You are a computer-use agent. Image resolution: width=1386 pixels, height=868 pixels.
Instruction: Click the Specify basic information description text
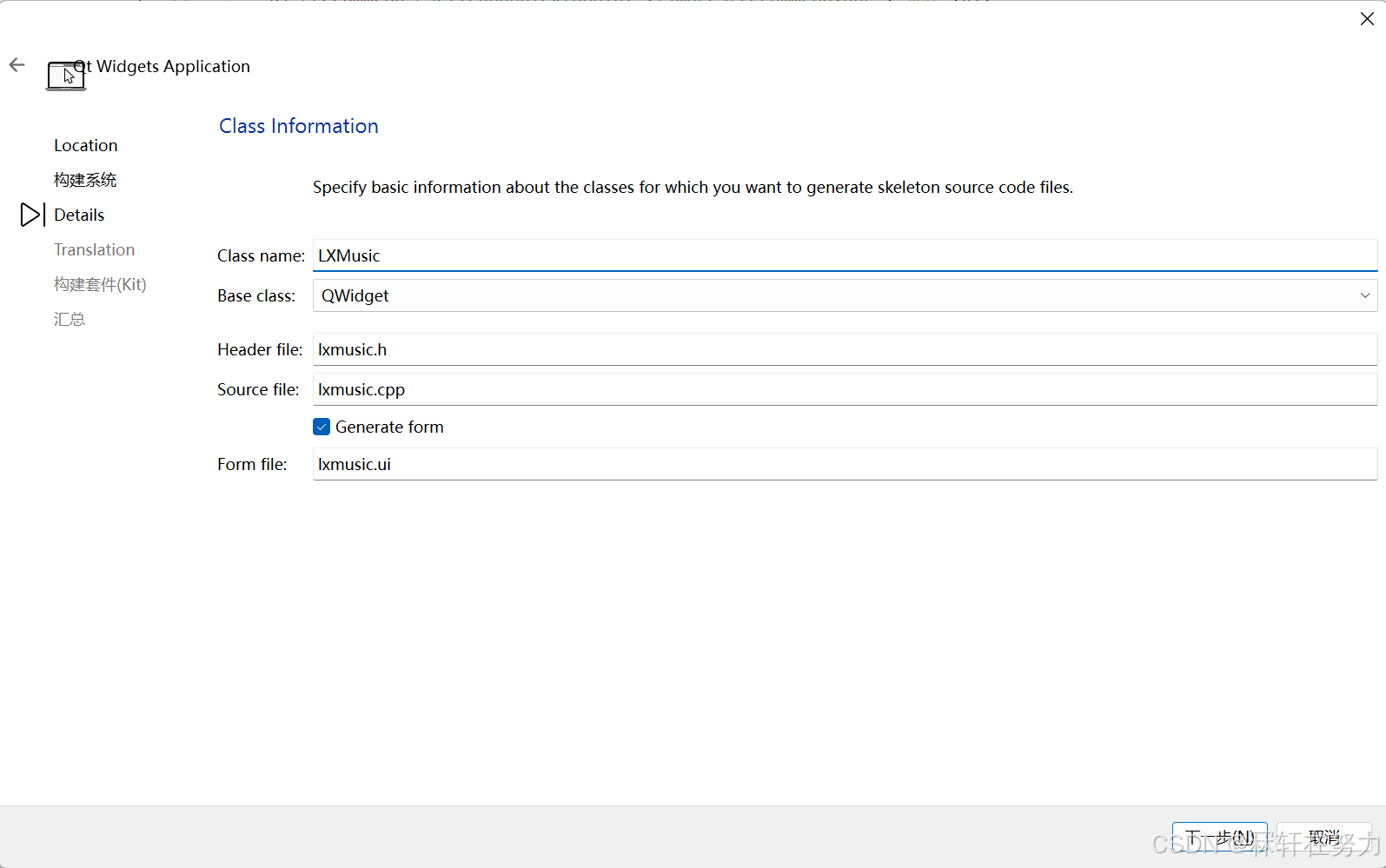pyautogui.click(x=693, y=187)
